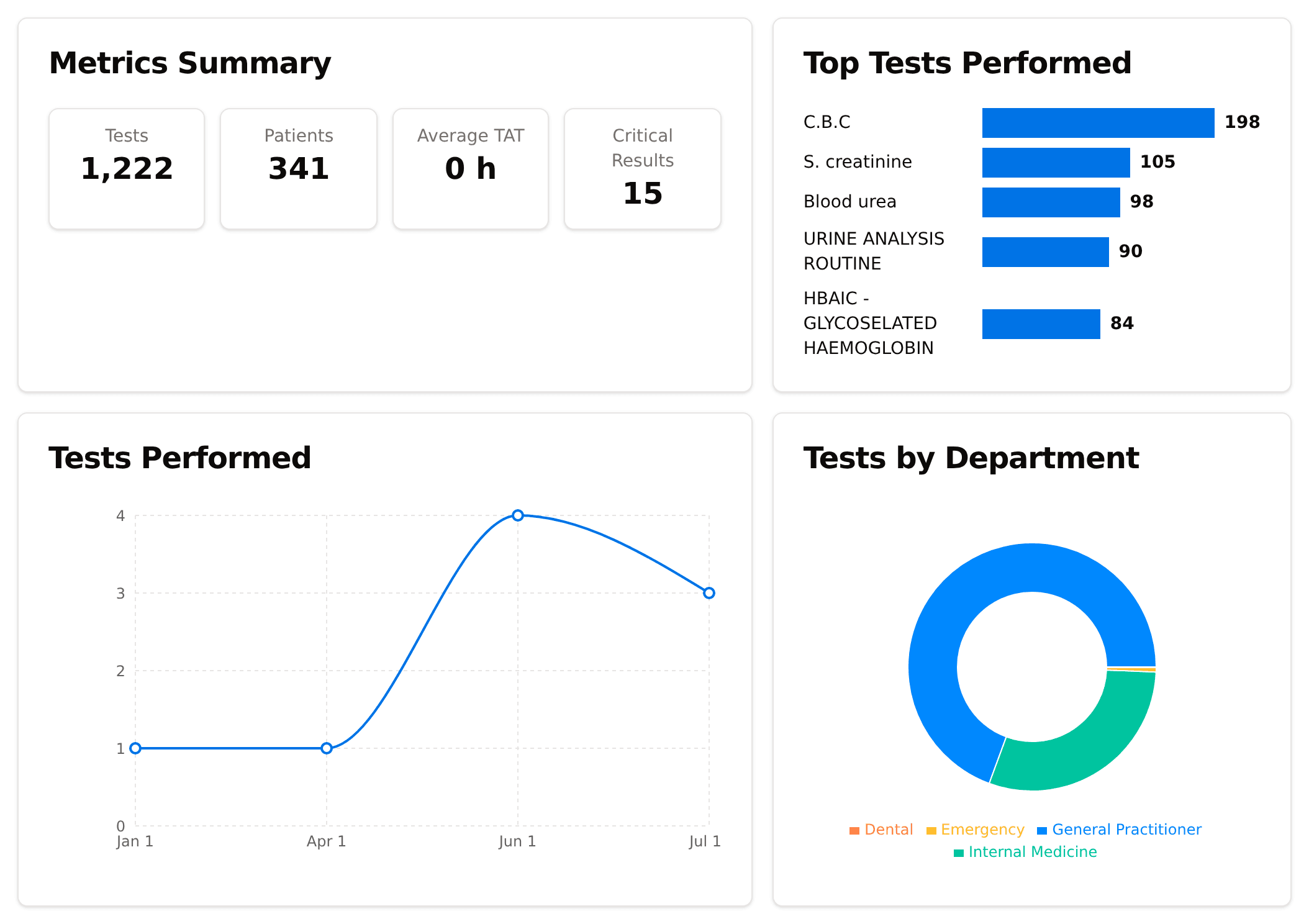Click the Jul 1 x-axis label
The image size is (1309, 924).
[x=705, y=841]
